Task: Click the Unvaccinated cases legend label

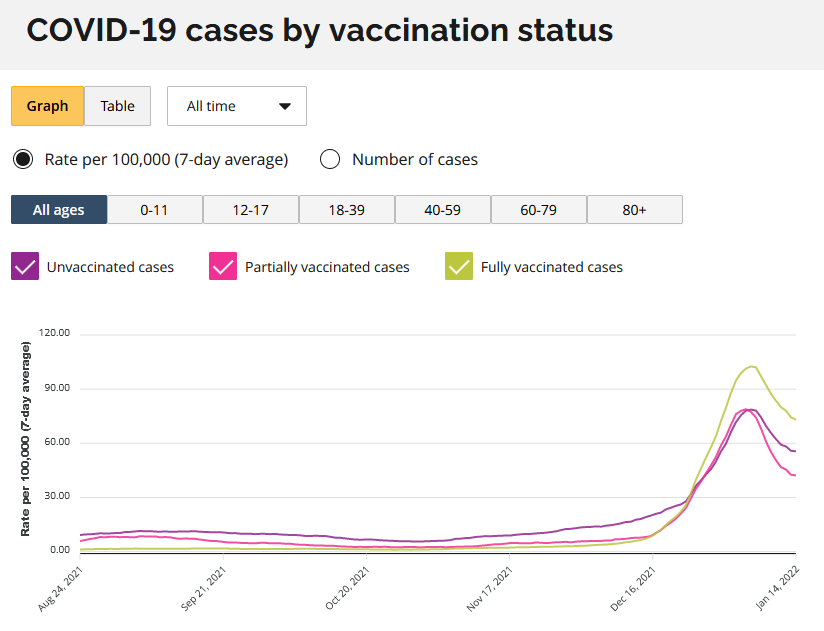Action: pyautogui.click(x=110, y=267)
